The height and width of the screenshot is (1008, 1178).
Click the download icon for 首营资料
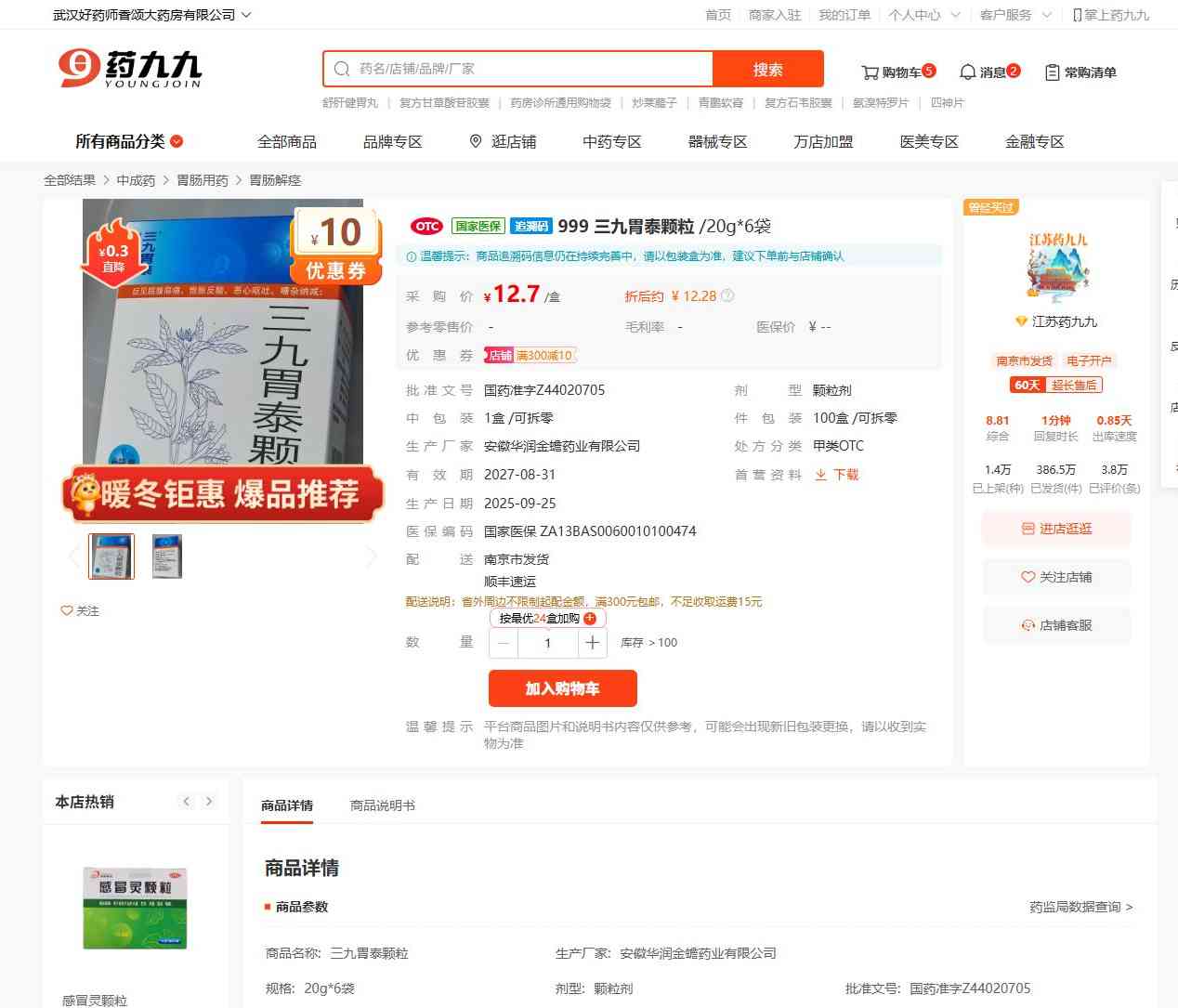(821, 475)
